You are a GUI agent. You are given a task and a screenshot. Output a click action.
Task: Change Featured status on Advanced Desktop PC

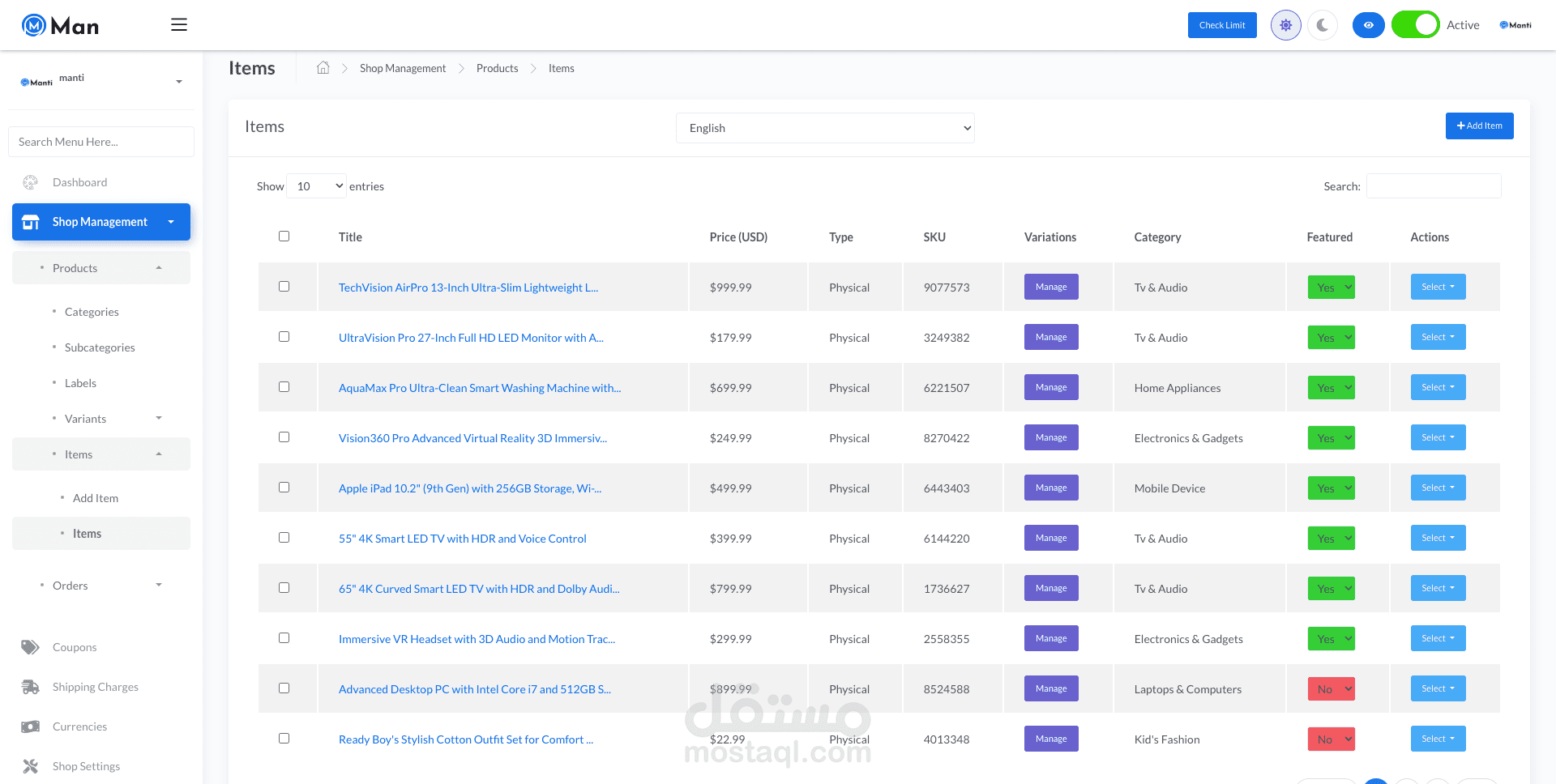(x=1331, y=689)
